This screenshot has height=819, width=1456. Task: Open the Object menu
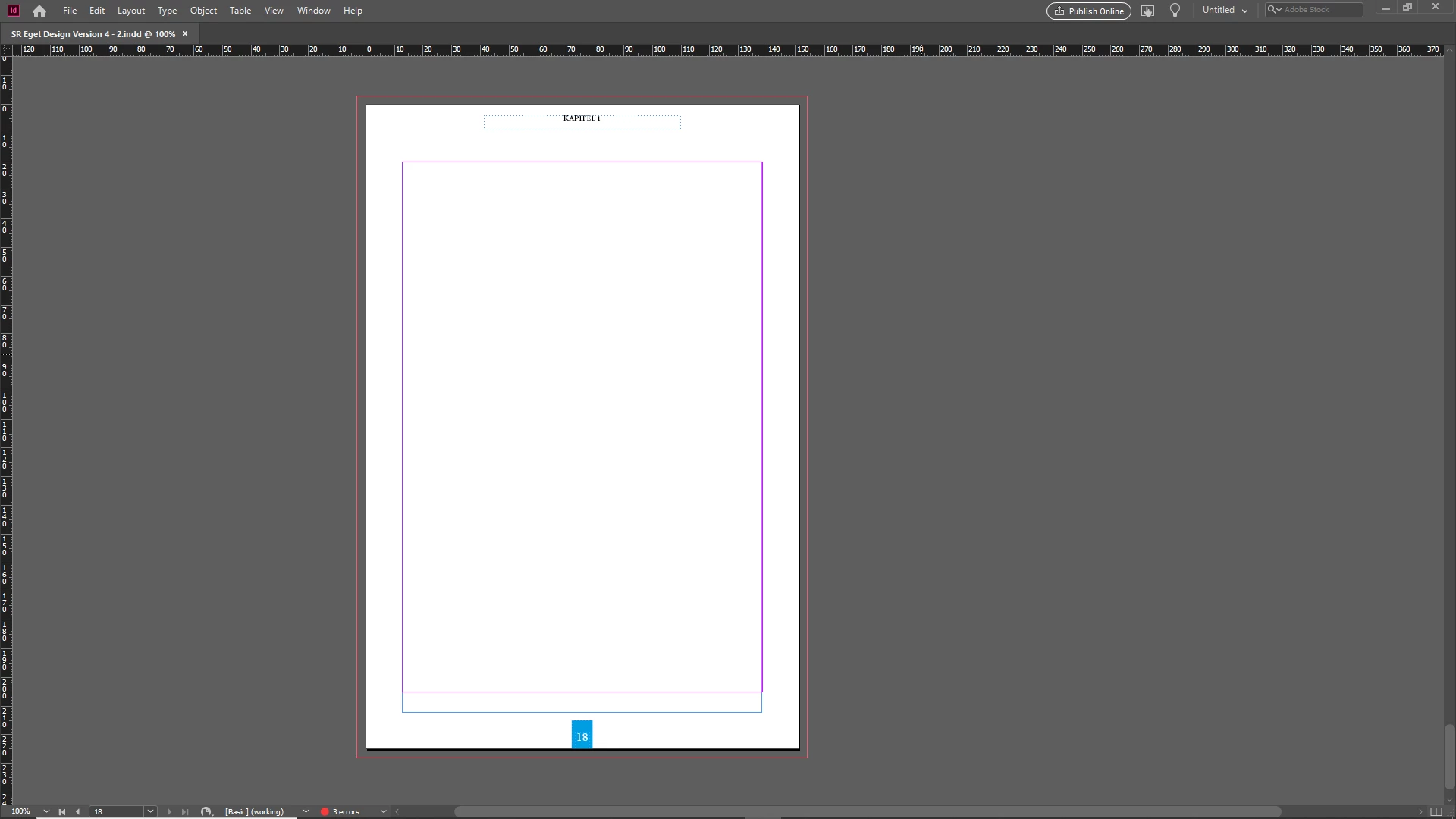[203, 11]
